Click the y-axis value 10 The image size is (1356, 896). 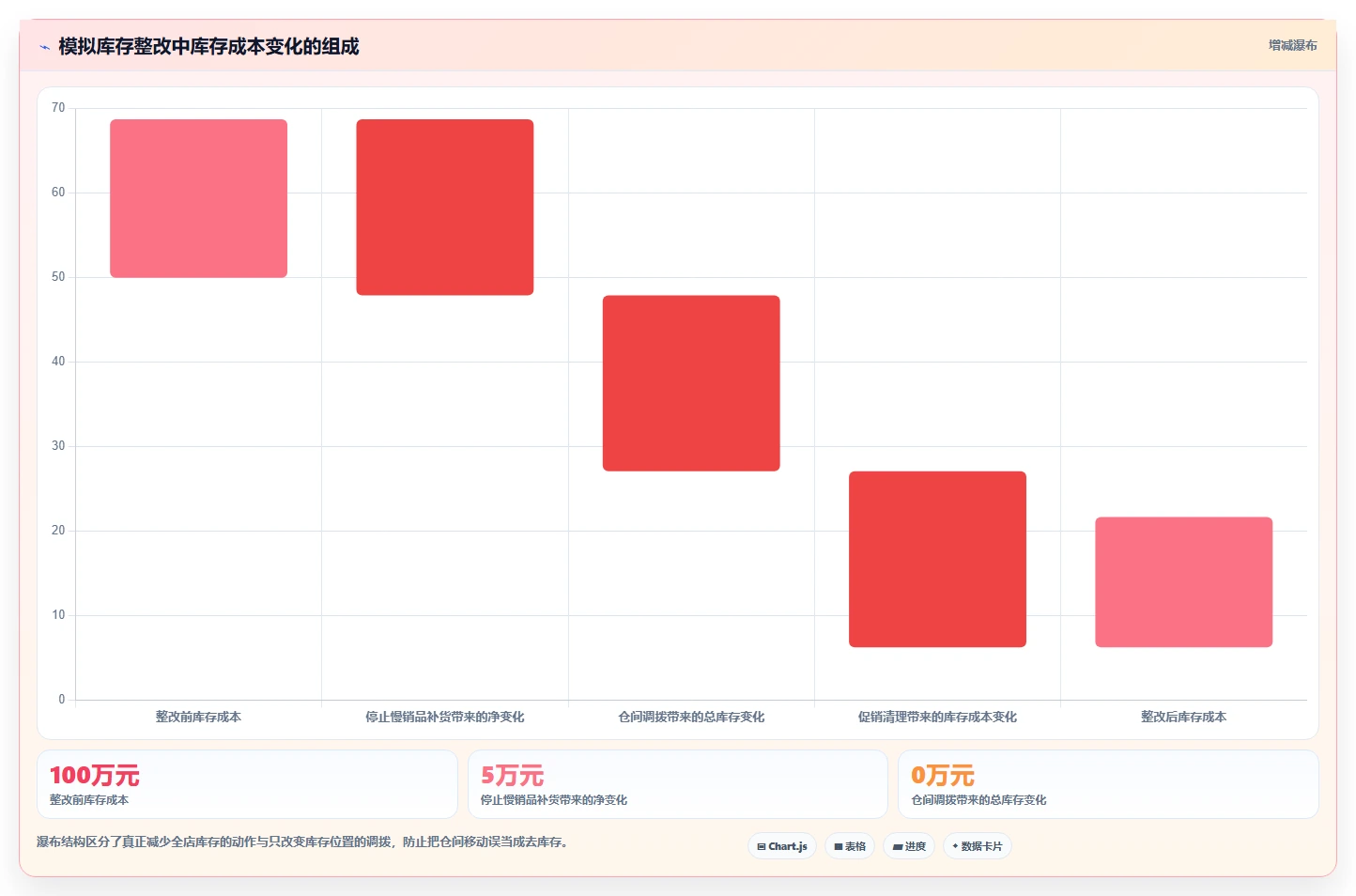pyautogui.click(x=58, y=615)
